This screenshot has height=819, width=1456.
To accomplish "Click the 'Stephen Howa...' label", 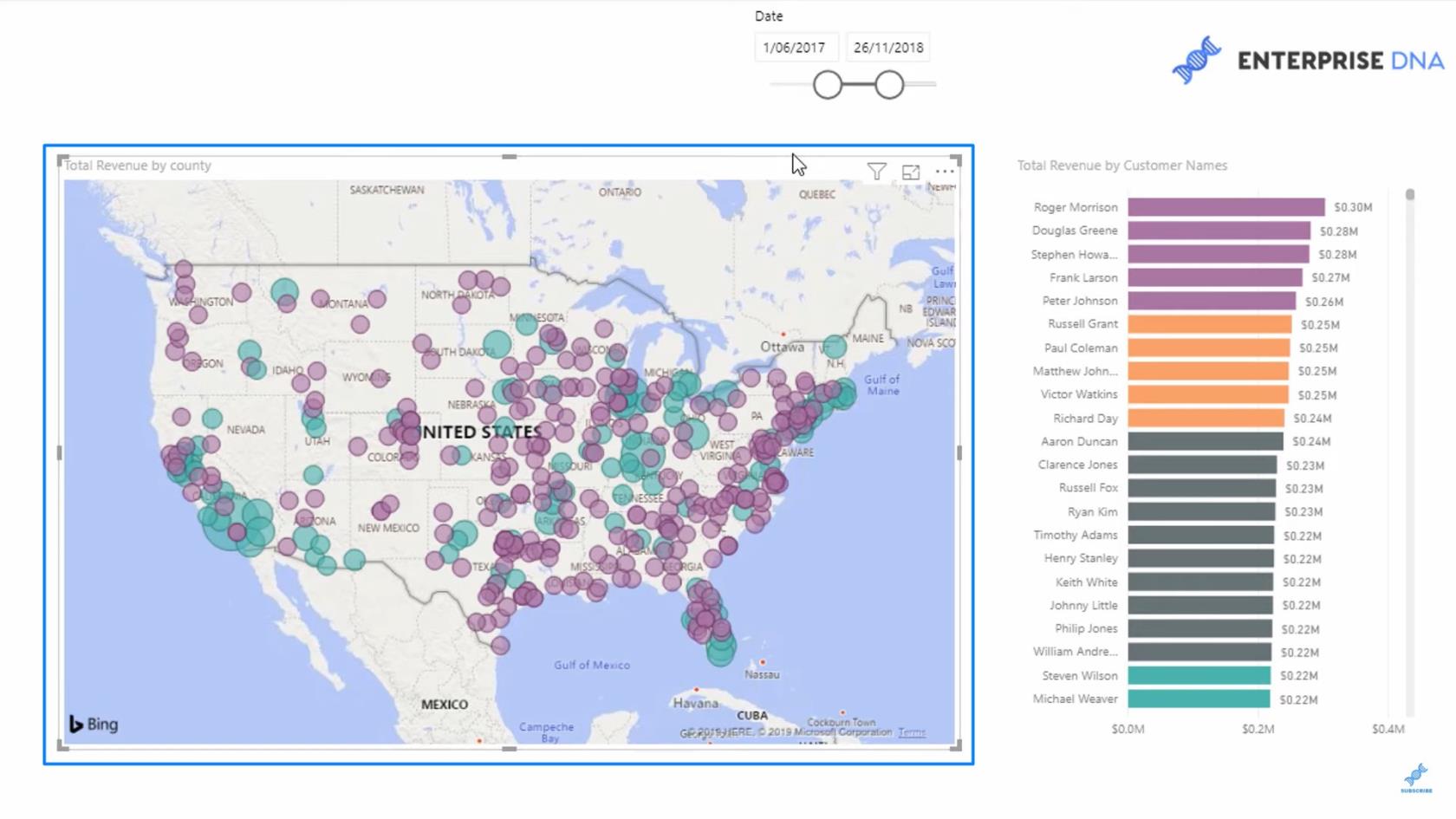I will point(1074,254).
